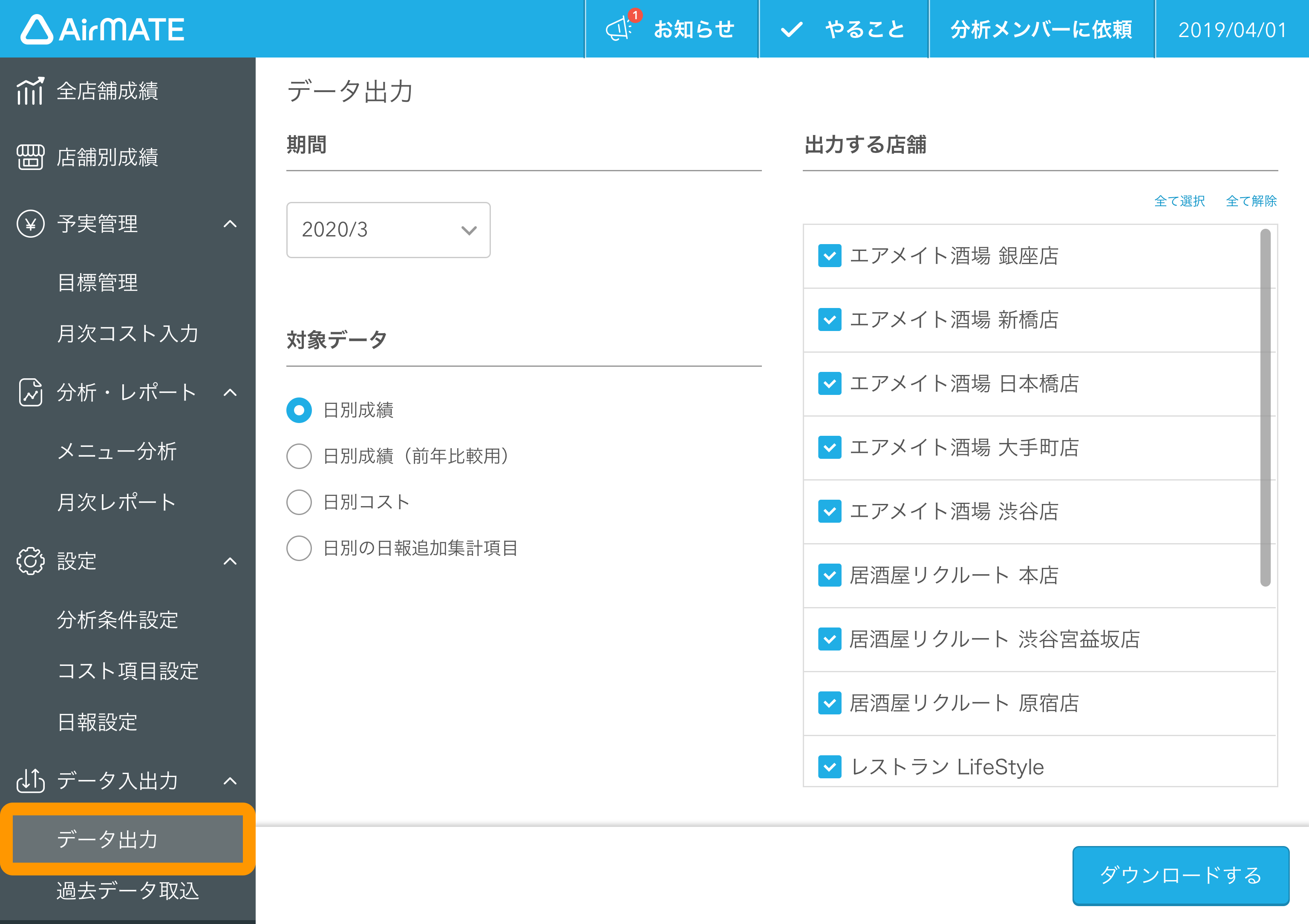This screenshot has height=924, width=1309.
Task: Click the 全て解除 link
Action: point(1251,201)
